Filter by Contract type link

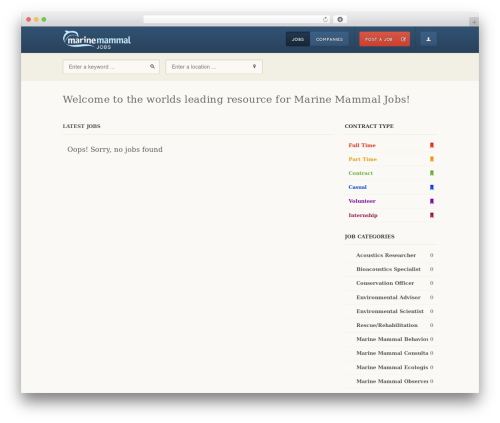click(361, 173)
